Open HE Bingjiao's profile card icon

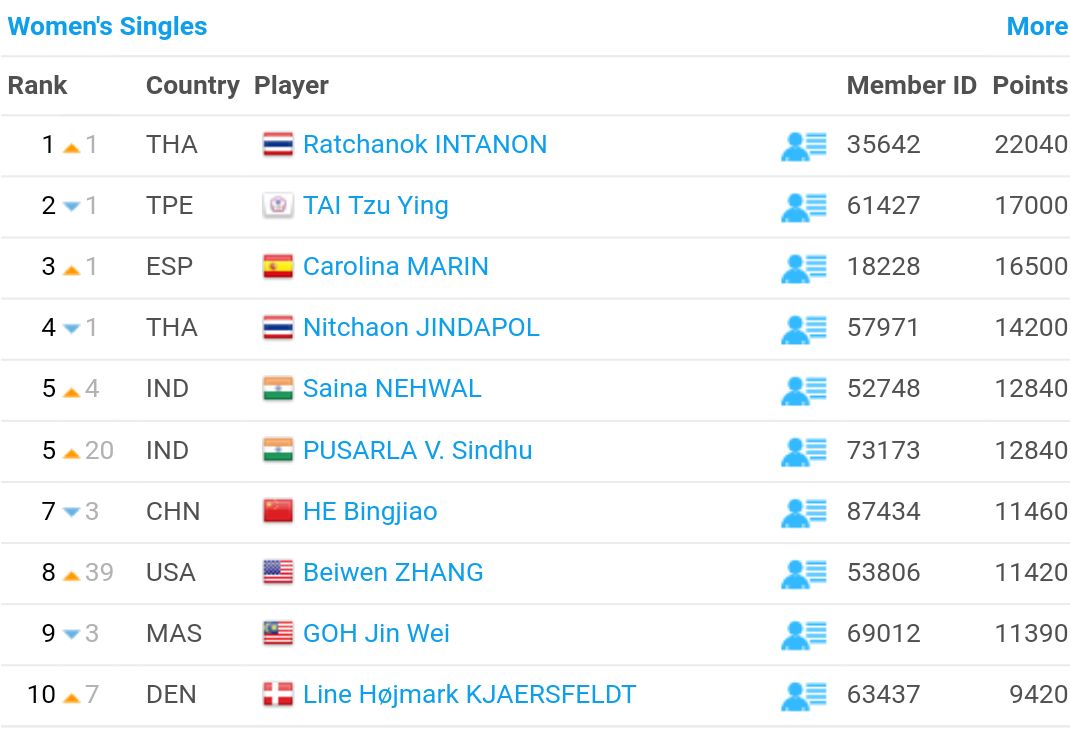804,513
